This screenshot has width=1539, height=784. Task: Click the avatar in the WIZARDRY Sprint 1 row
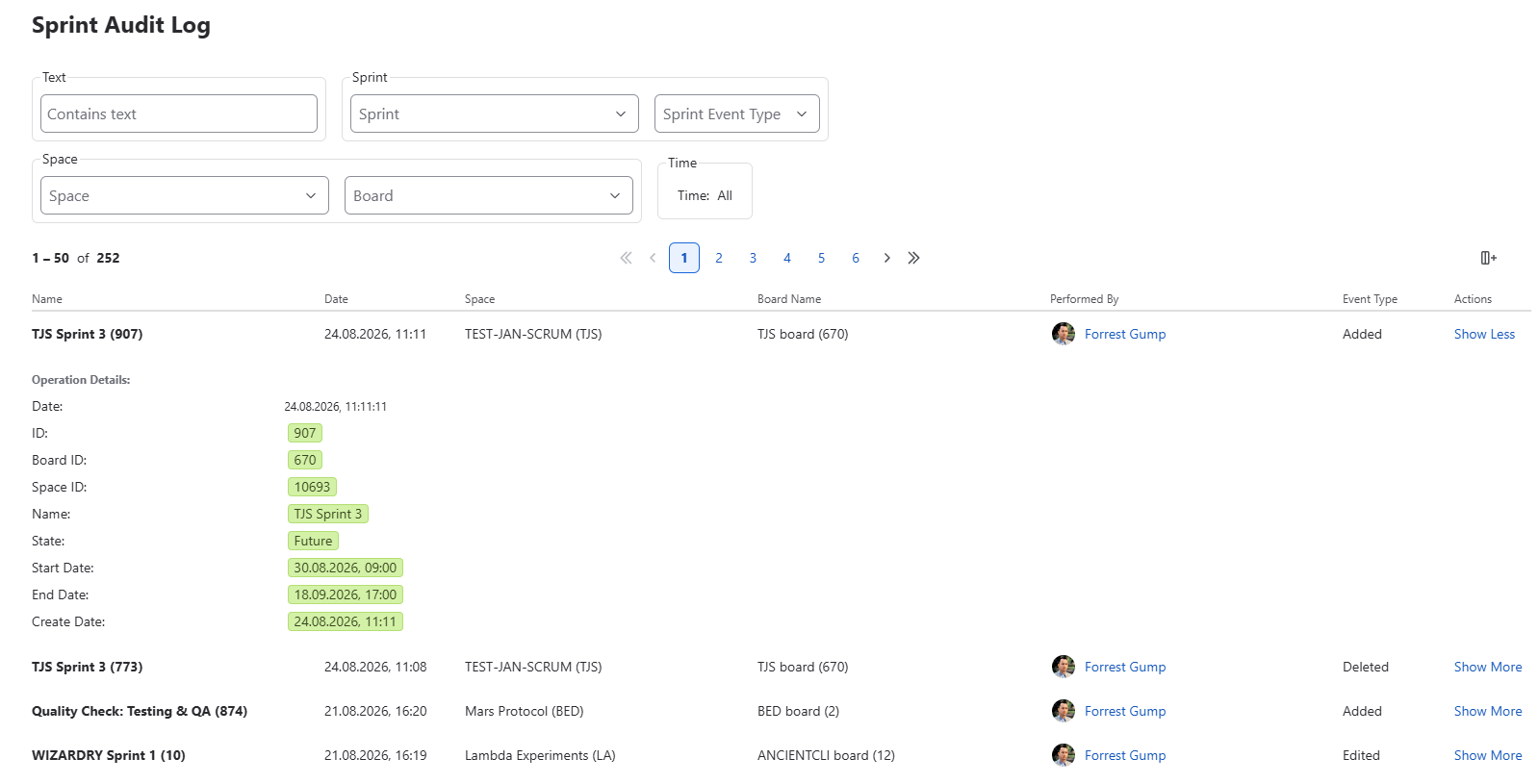pos(1064,755)
